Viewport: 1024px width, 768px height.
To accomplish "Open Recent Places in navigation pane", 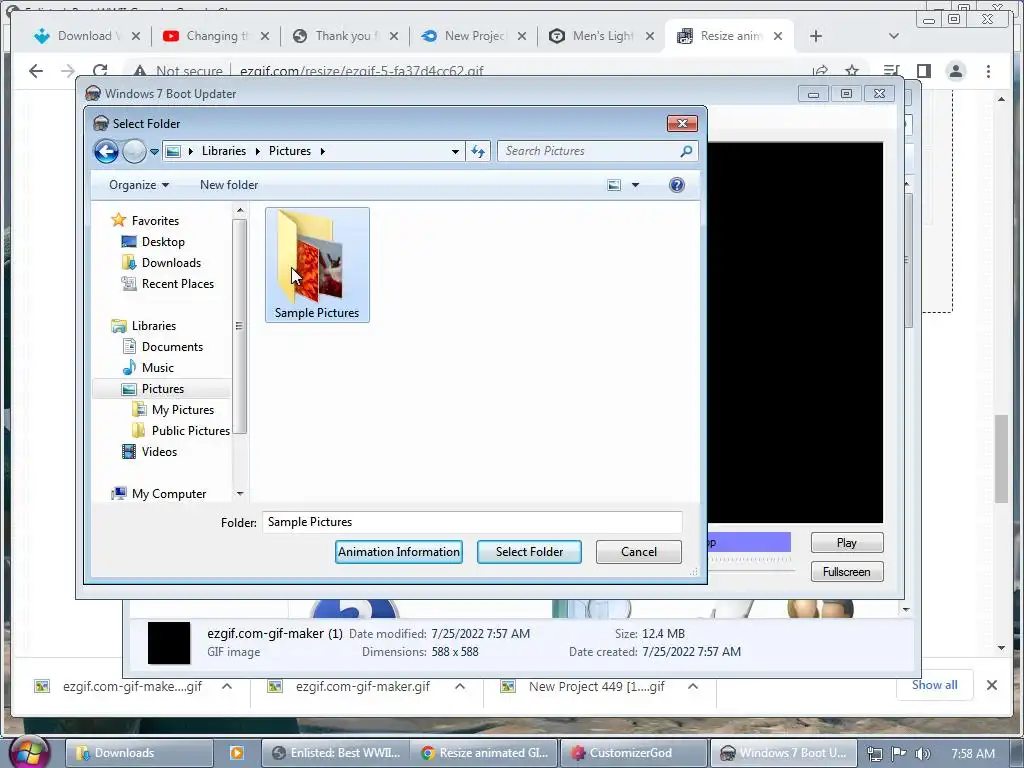I will click(168, 283).
